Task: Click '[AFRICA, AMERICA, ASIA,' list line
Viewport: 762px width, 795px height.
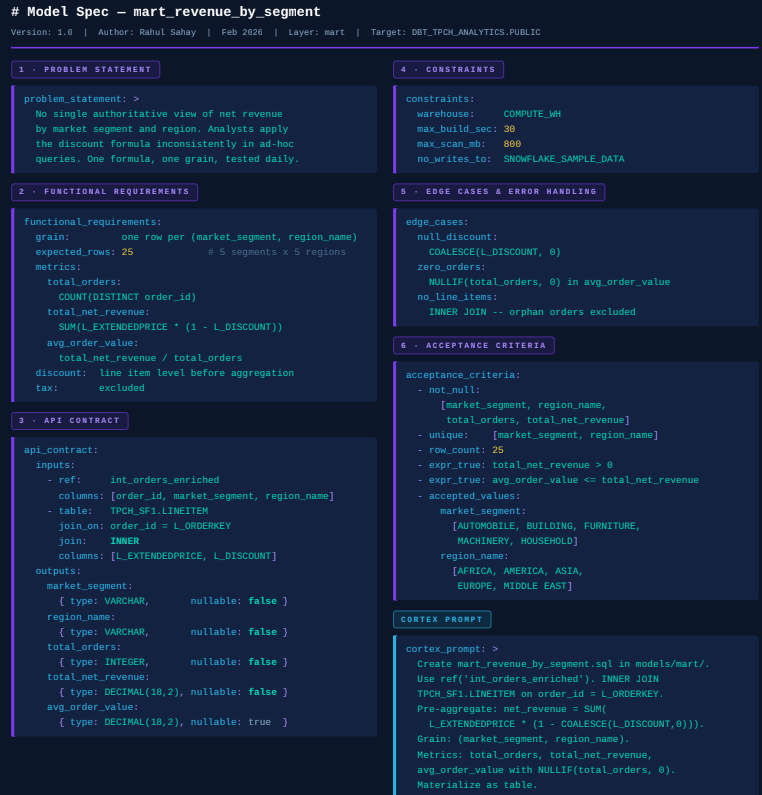Action: pyautogui.click(x=518, y=571)
